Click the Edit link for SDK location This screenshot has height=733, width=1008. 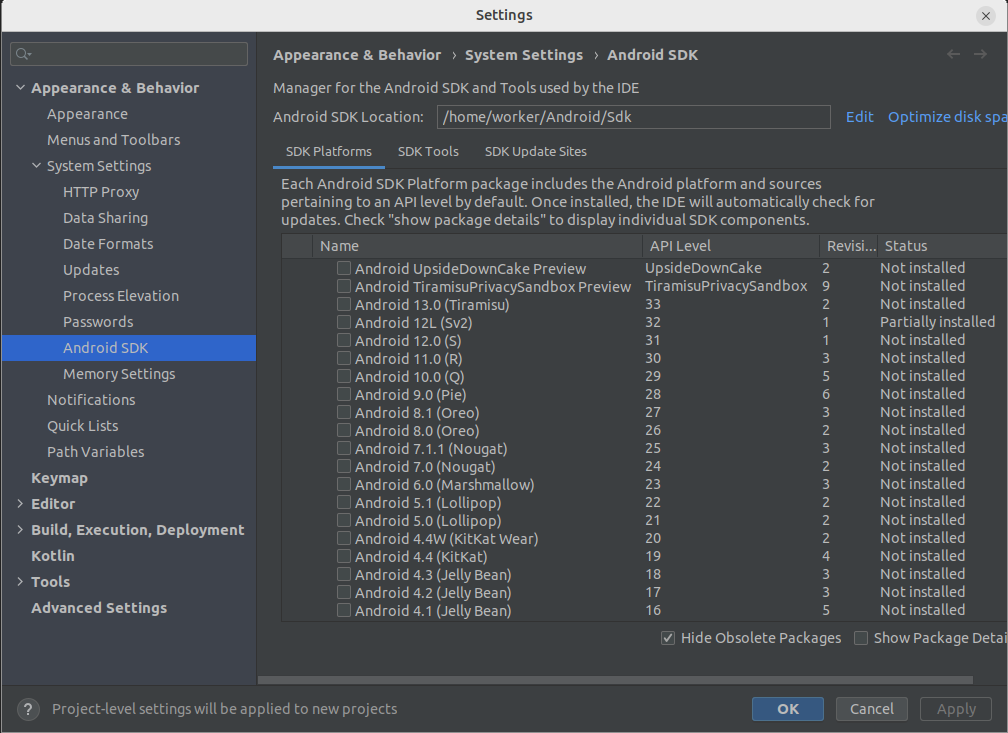point(860,117)
